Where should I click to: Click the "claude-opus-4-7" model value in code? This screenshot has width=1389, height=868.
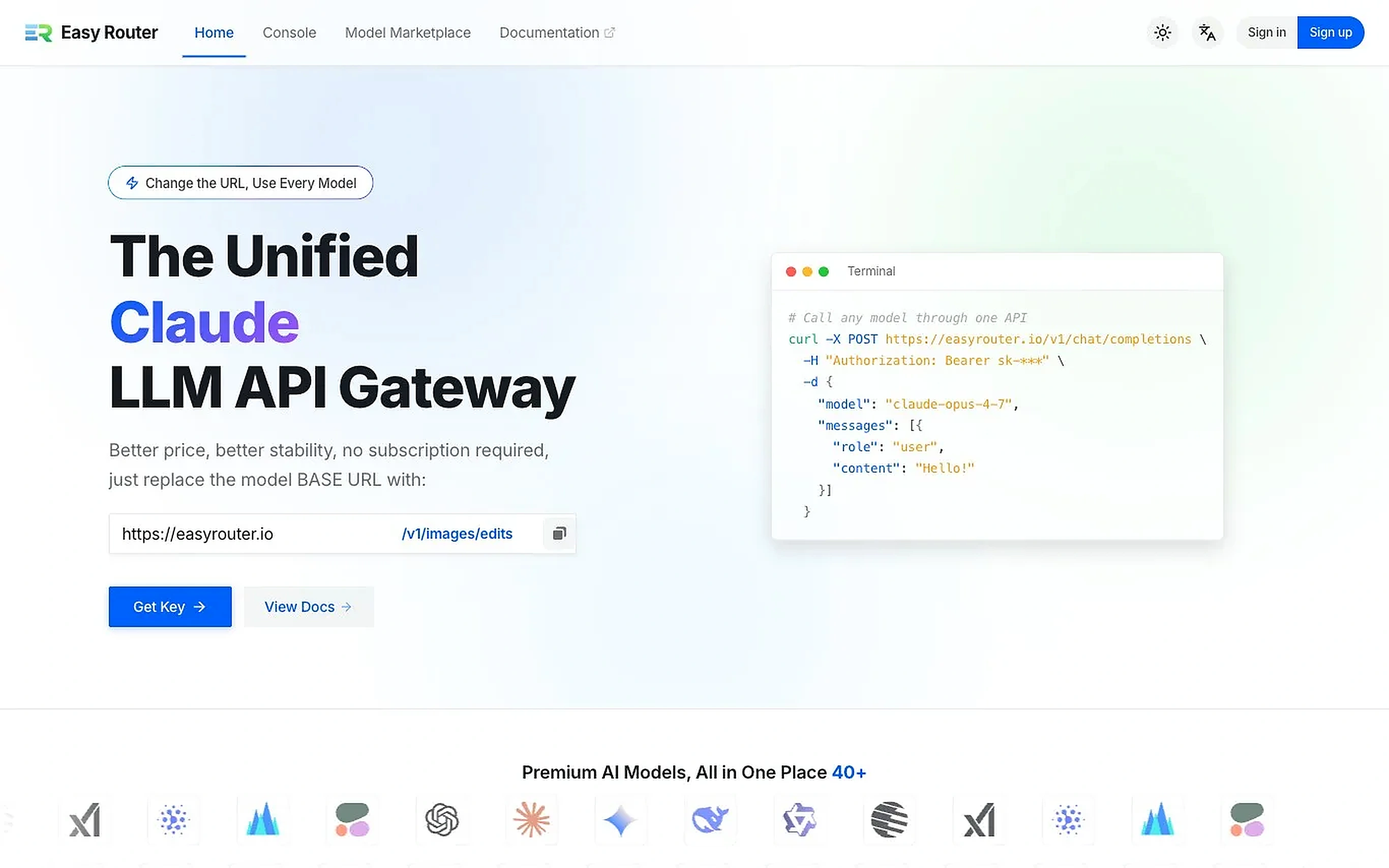coord(948,404)
